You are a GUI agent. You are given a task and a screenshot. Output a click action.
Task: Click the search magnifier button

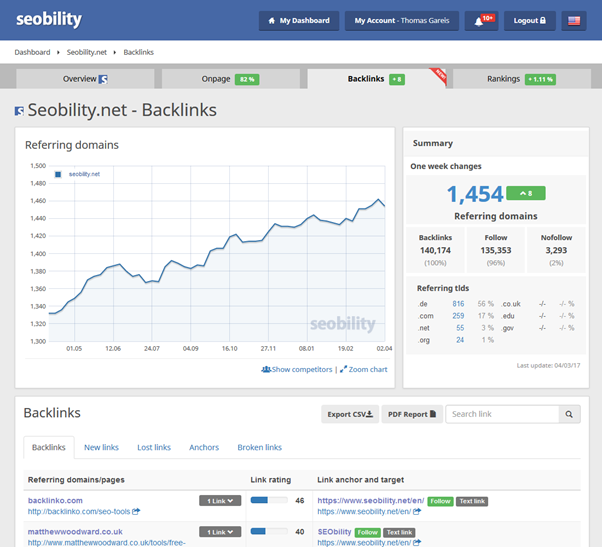coord(569,414)
